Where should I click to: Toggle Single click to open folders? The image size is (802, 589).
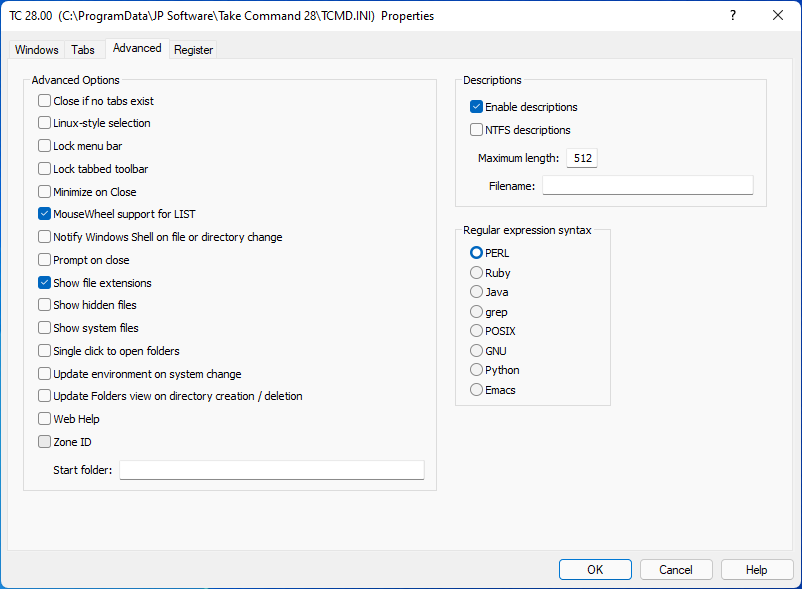tap(44, 351)
